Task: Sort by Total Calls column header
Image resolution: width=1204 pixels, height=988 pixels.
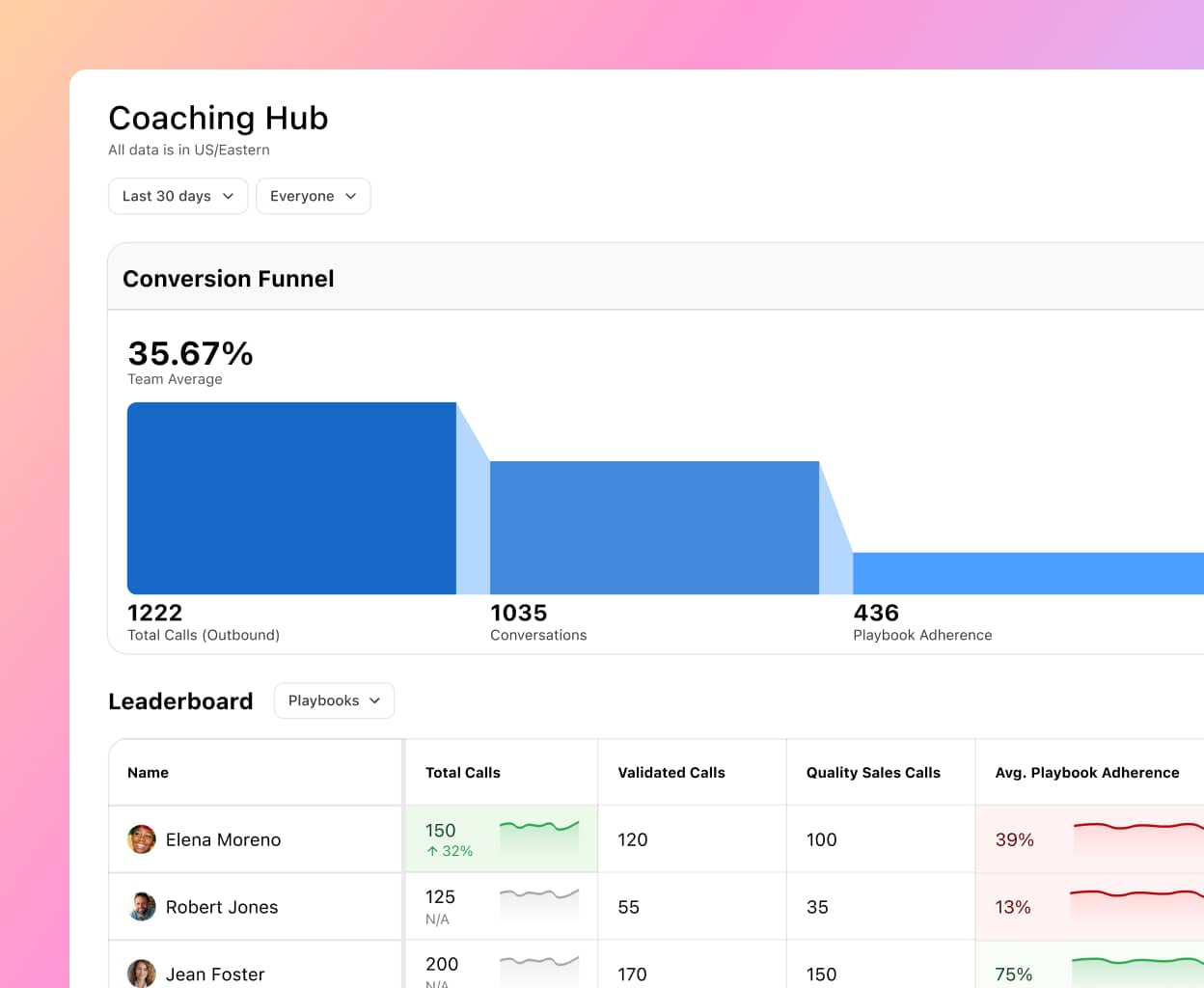Action: tap(463, 773)
